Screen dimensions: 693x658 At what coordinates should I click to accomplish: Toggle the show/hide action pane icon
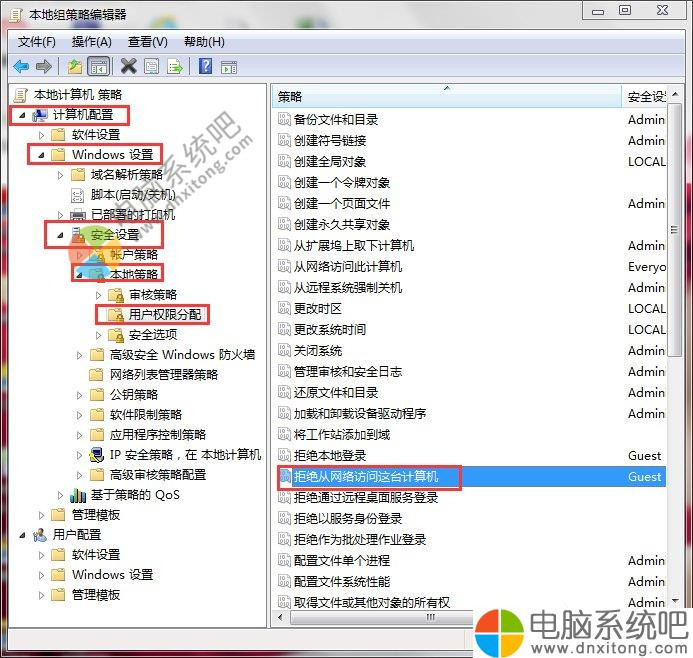click(x=228, y=67)
